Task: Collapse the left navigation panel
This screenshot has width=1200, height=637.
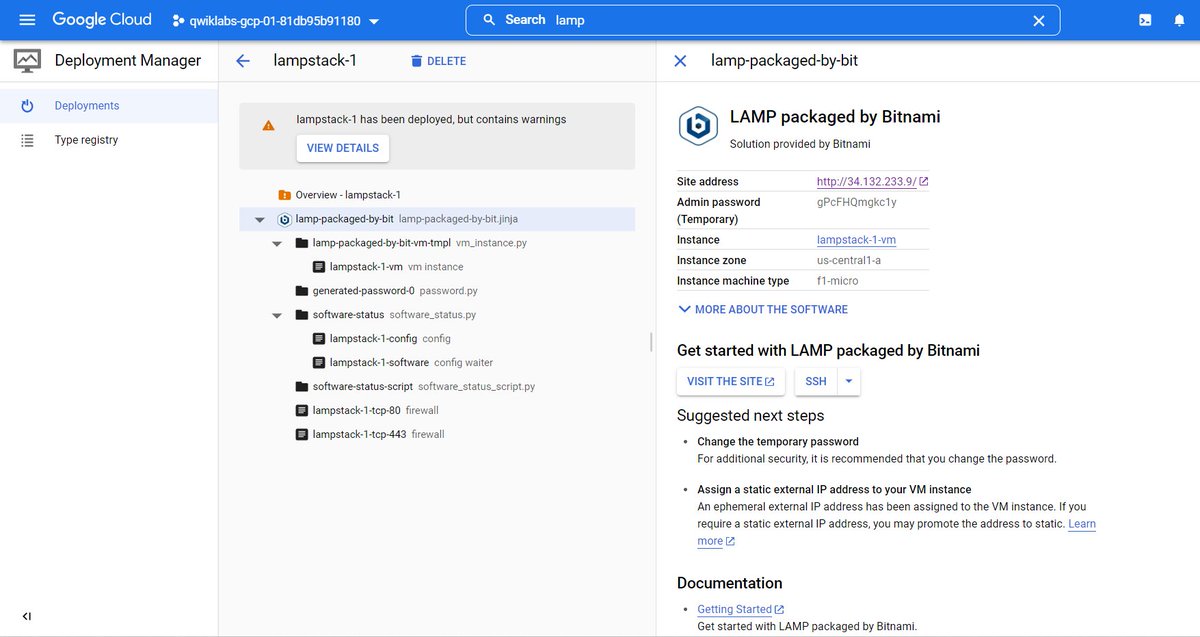Action: (x=27, y=616)
